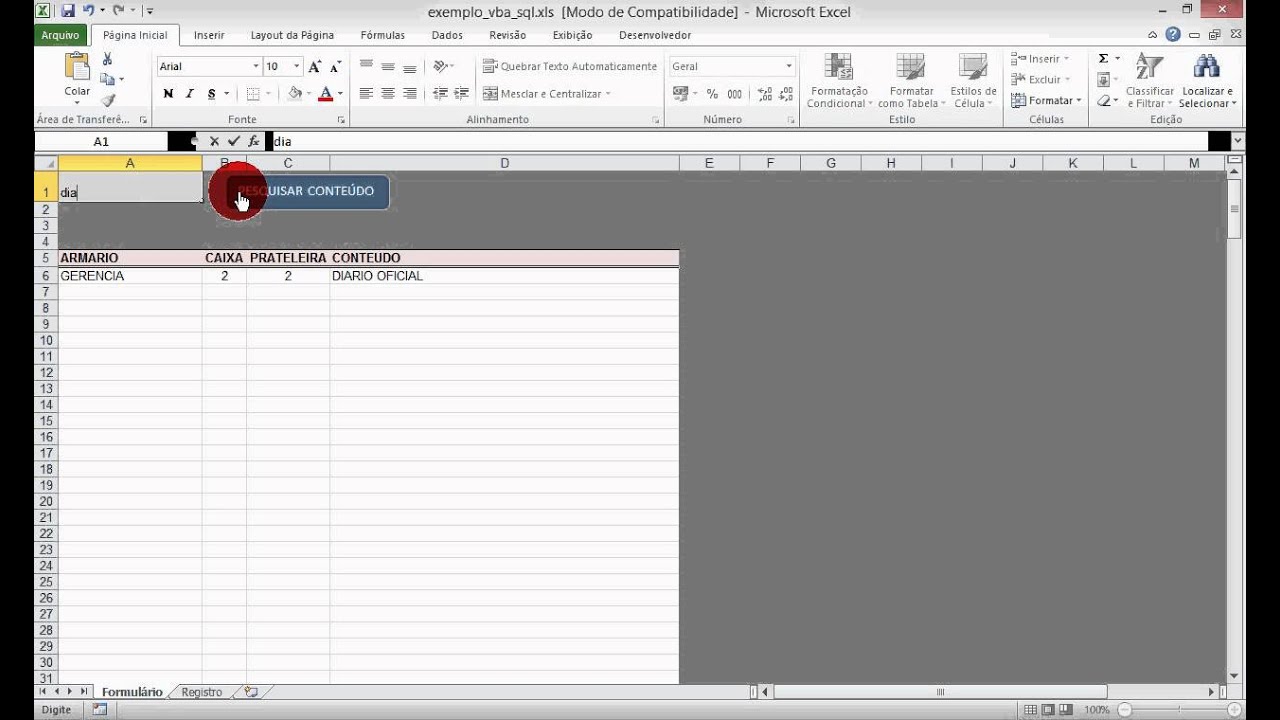Increase font size with the large A icon
Viewport: 1280px width, 720px height.
(x=315, y=67)
